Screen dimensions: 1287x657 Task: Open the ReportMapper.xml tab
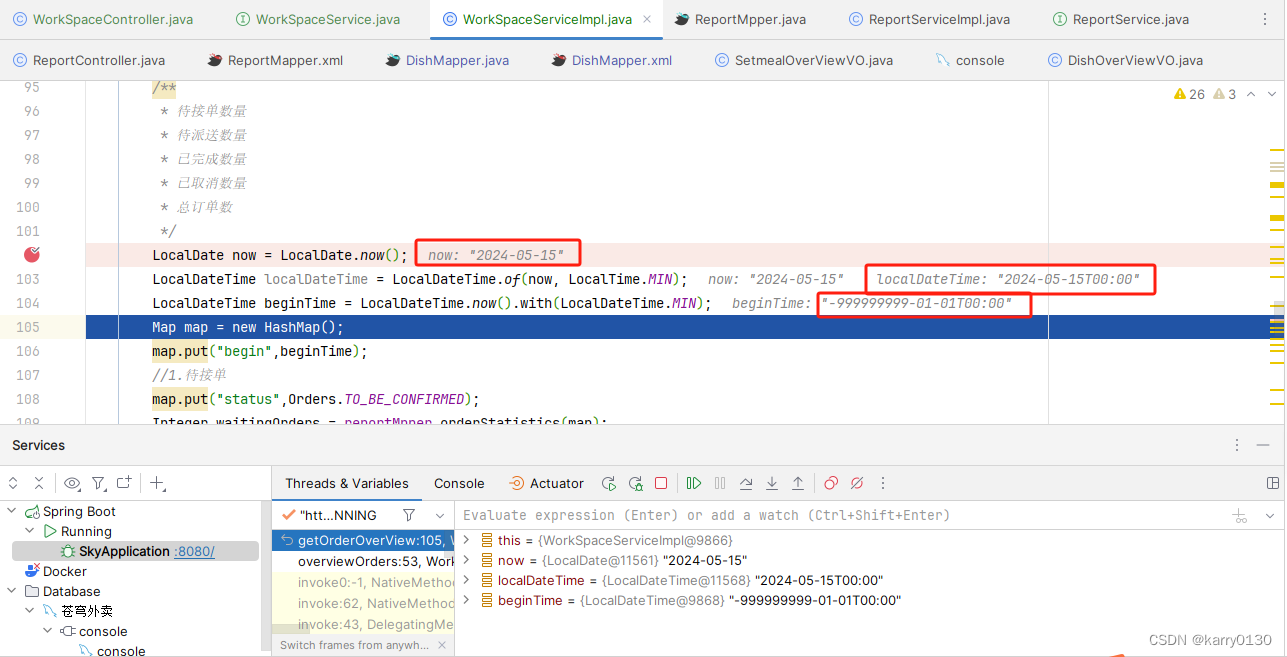(x=275, y=60)
